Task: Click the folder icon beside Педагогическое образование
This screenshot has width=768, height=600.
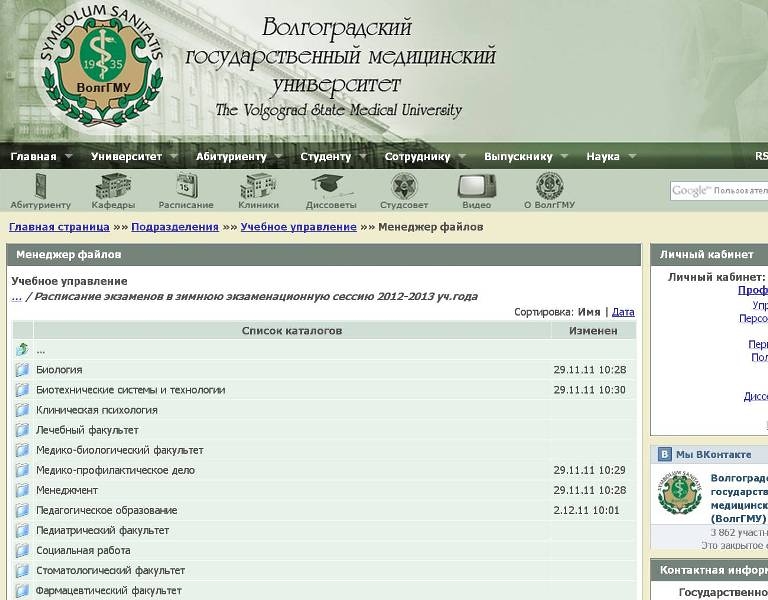Action: [22, 510]
